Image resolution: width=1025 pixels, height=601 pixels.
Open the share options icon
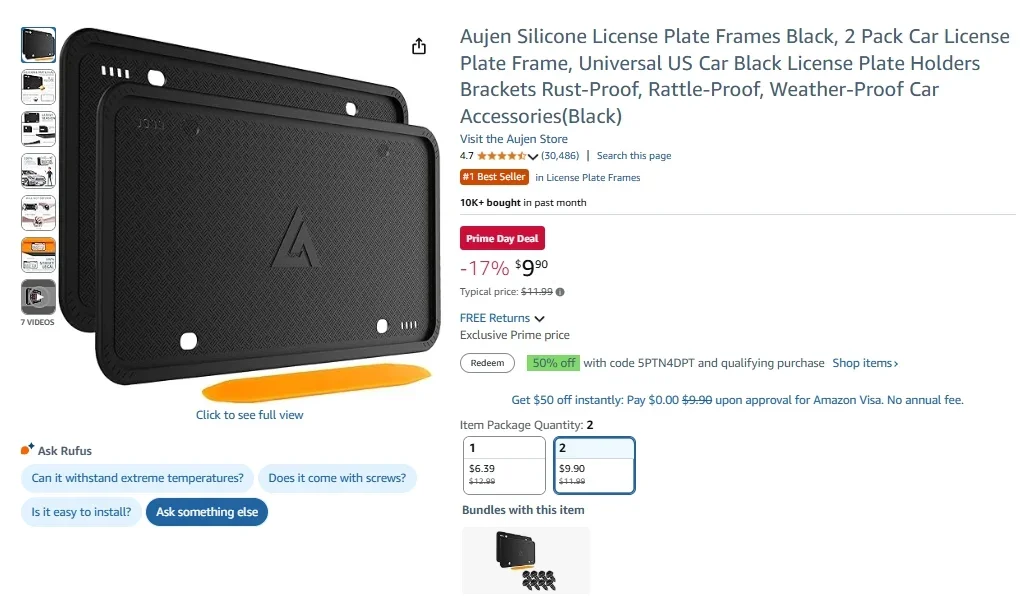(x=418, y=46)
